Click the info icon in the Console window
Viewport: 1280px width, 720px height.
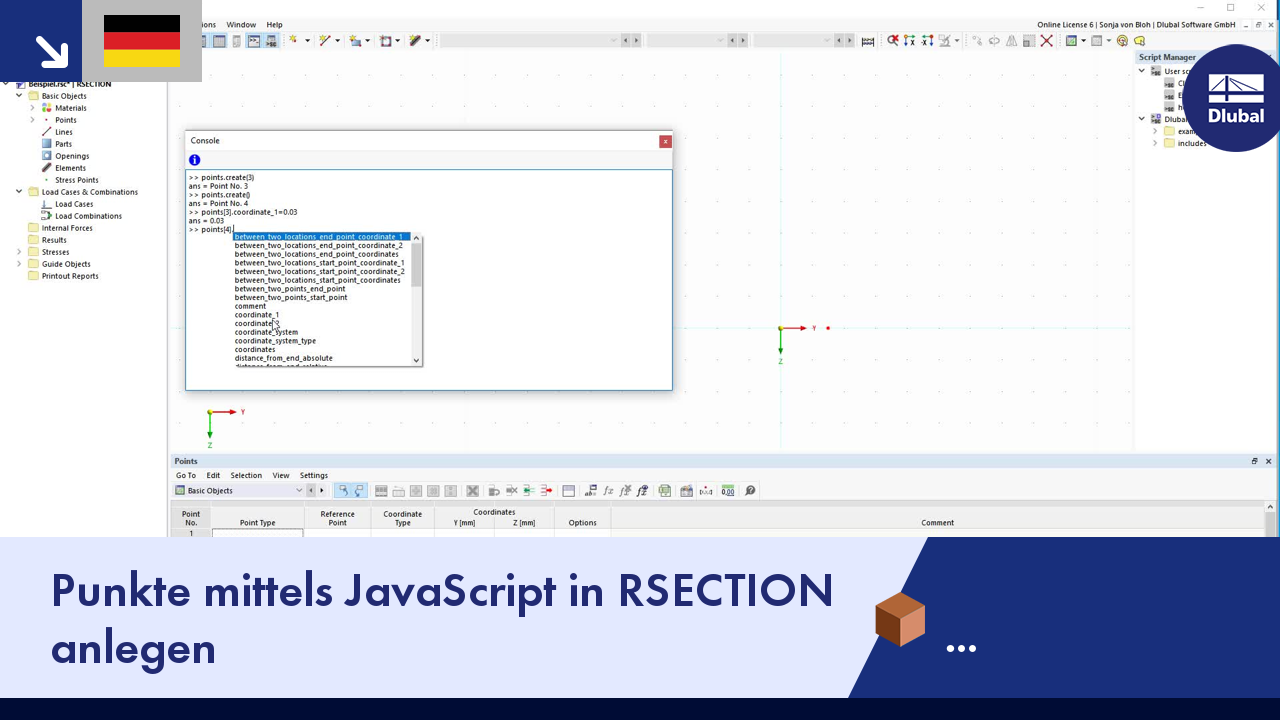(194, 160)
